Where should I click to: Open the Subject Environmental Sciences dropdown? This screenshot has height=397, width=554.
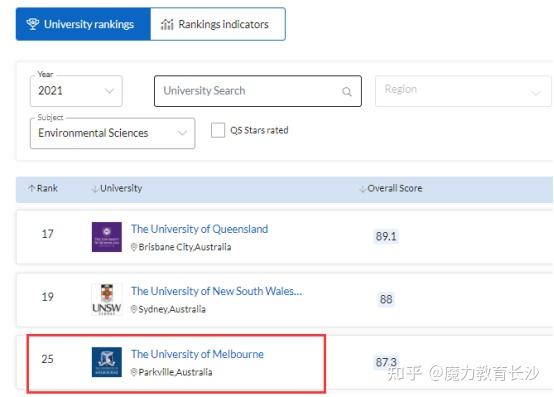tap(112, 133)
